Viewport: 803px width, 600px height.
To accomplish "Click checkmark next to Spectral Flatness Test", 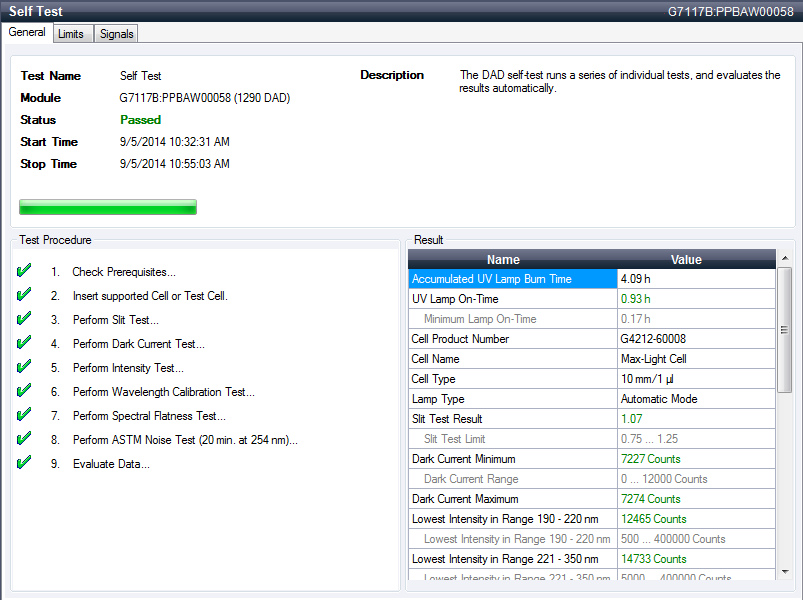I will (25, 415).
